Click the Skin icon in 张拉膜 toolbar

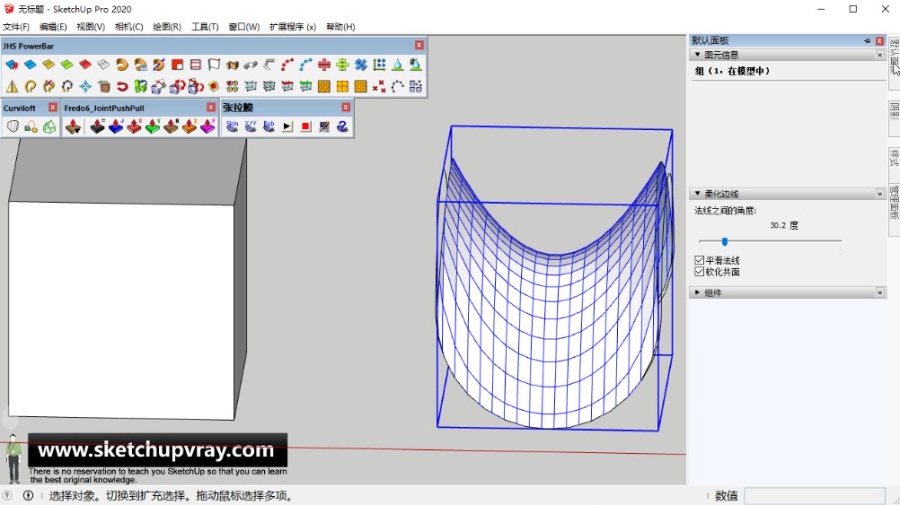click(232, 127)
